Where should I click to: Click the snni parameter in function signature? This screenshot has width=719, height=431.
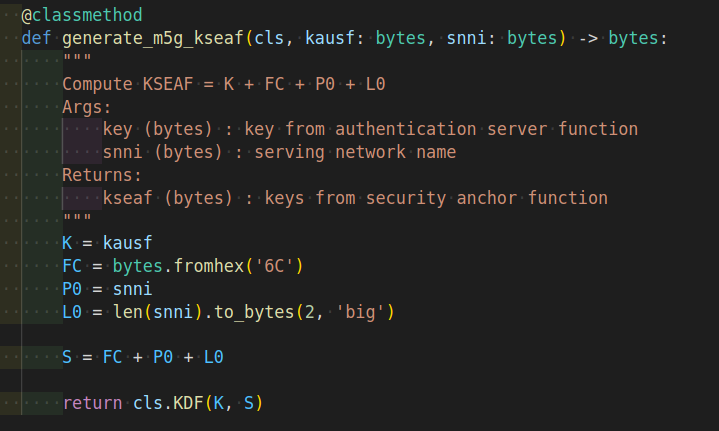point(466,38)
